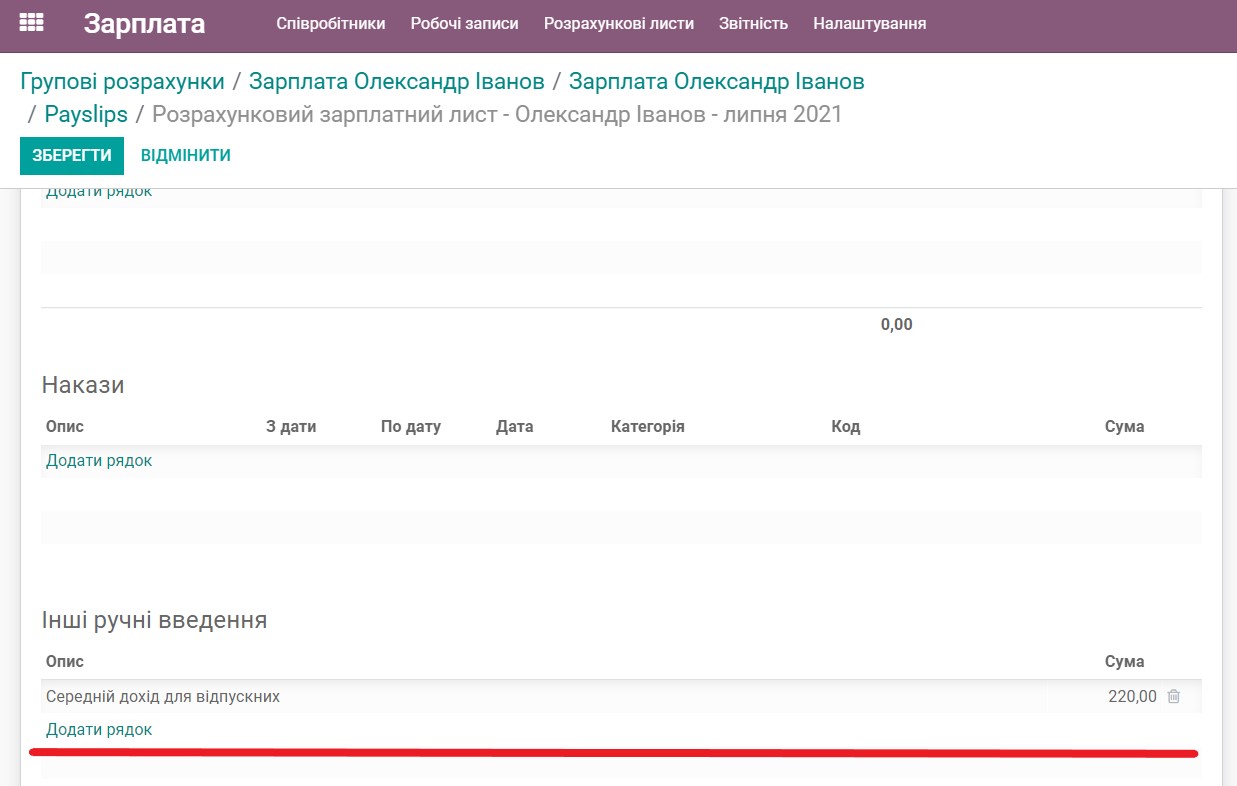Add a row in the Накази section
This screenshot has height=786, width=1237.
click(x=98, y=460)
